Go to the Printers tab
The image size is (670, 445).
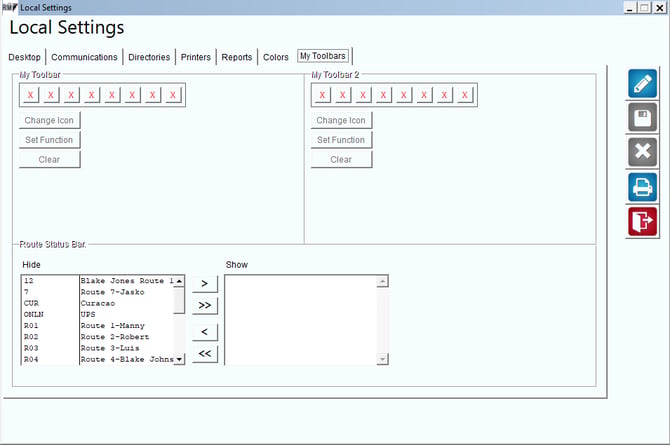pos(196,57)
